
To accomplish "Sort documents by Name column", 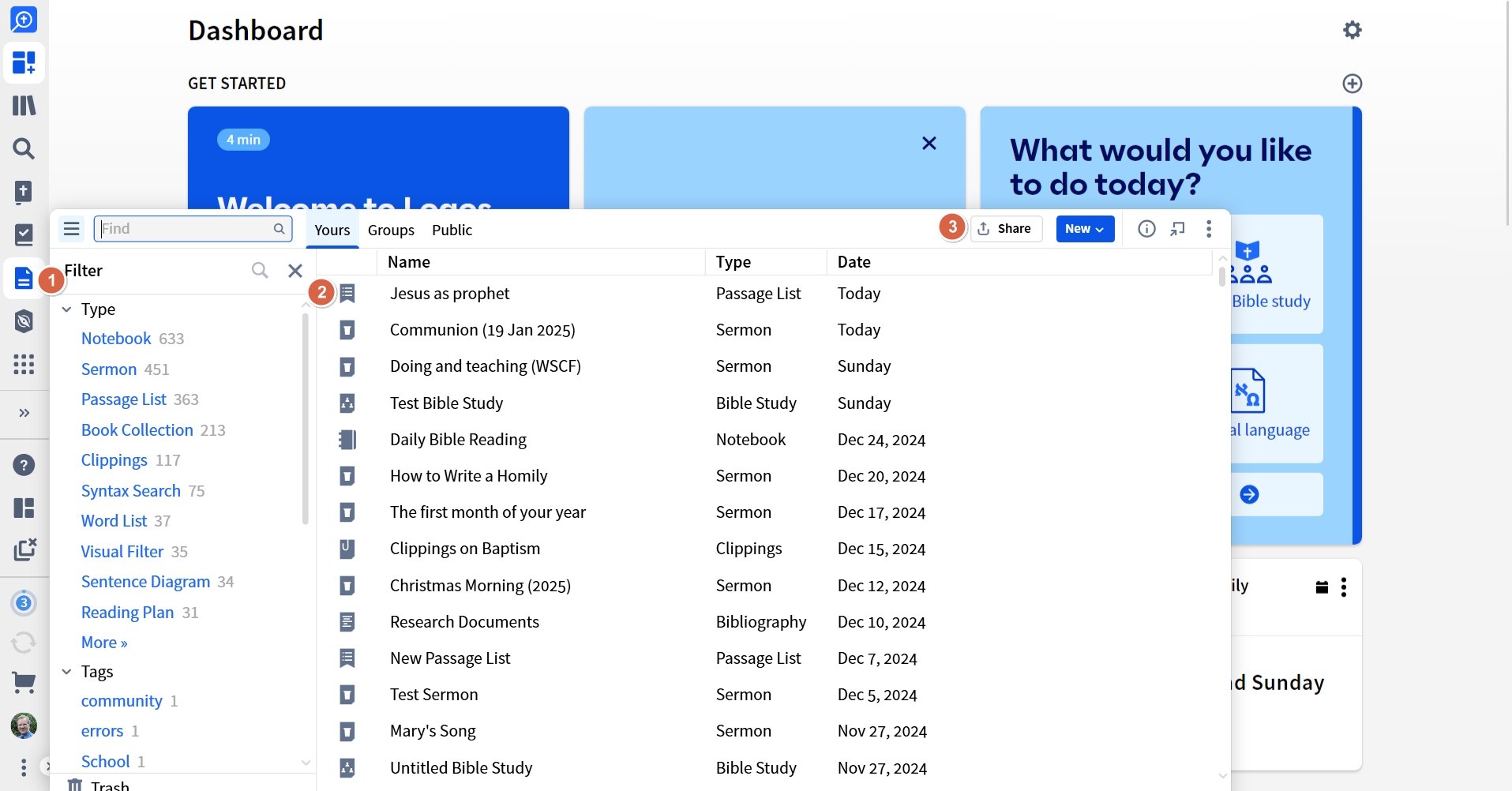I will click(409, 262).
